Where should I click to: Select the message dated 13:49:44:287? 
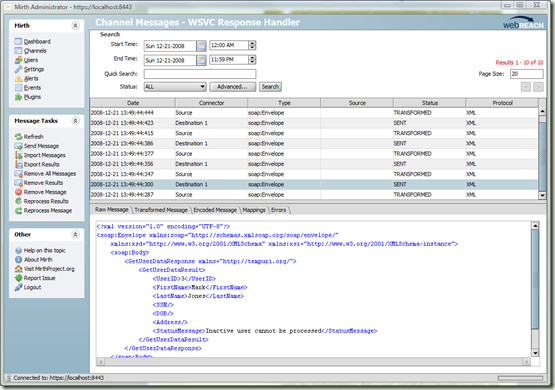314,195
